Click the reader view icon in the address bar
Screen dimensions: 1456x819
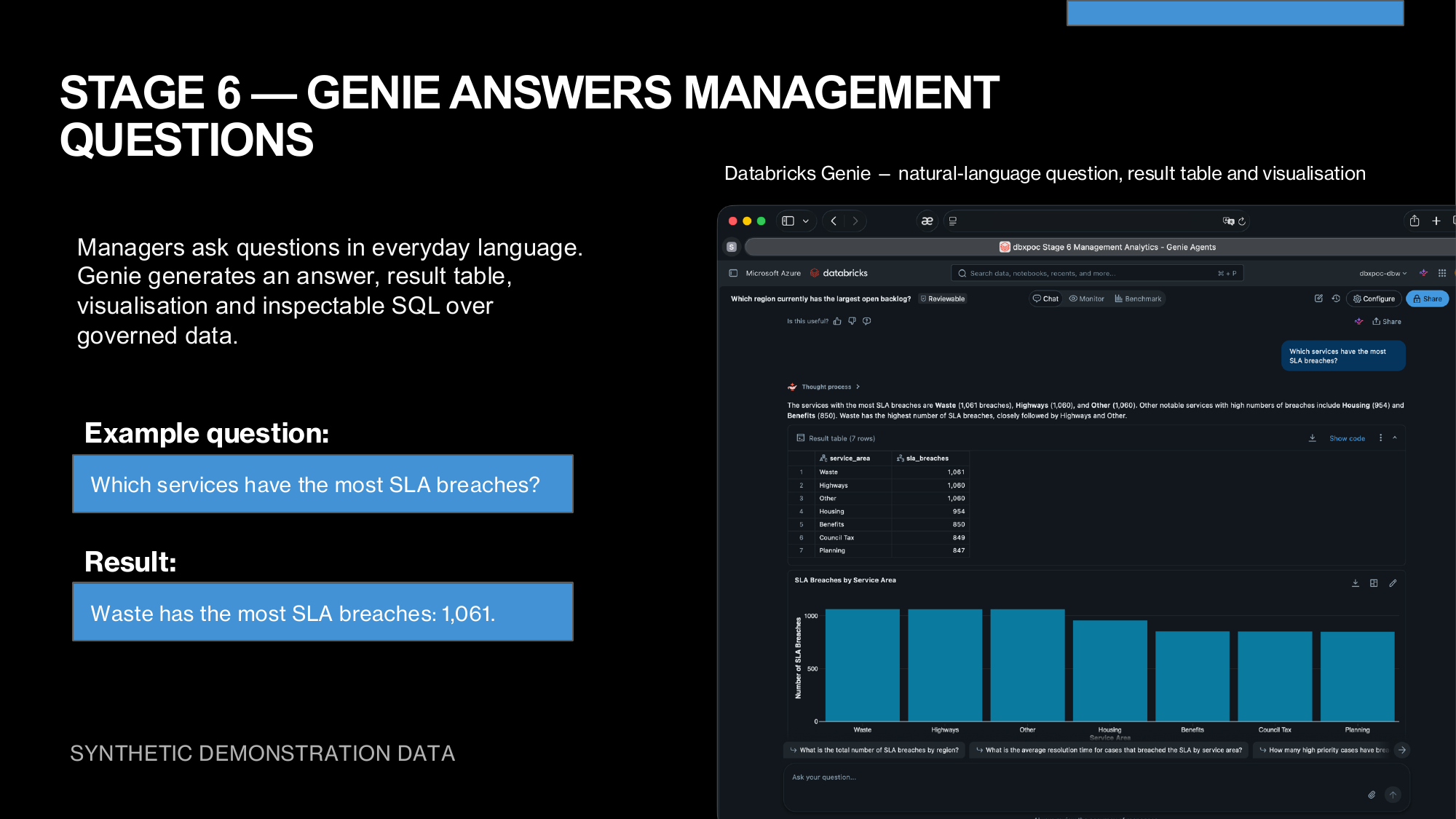[x=953, y=221]
